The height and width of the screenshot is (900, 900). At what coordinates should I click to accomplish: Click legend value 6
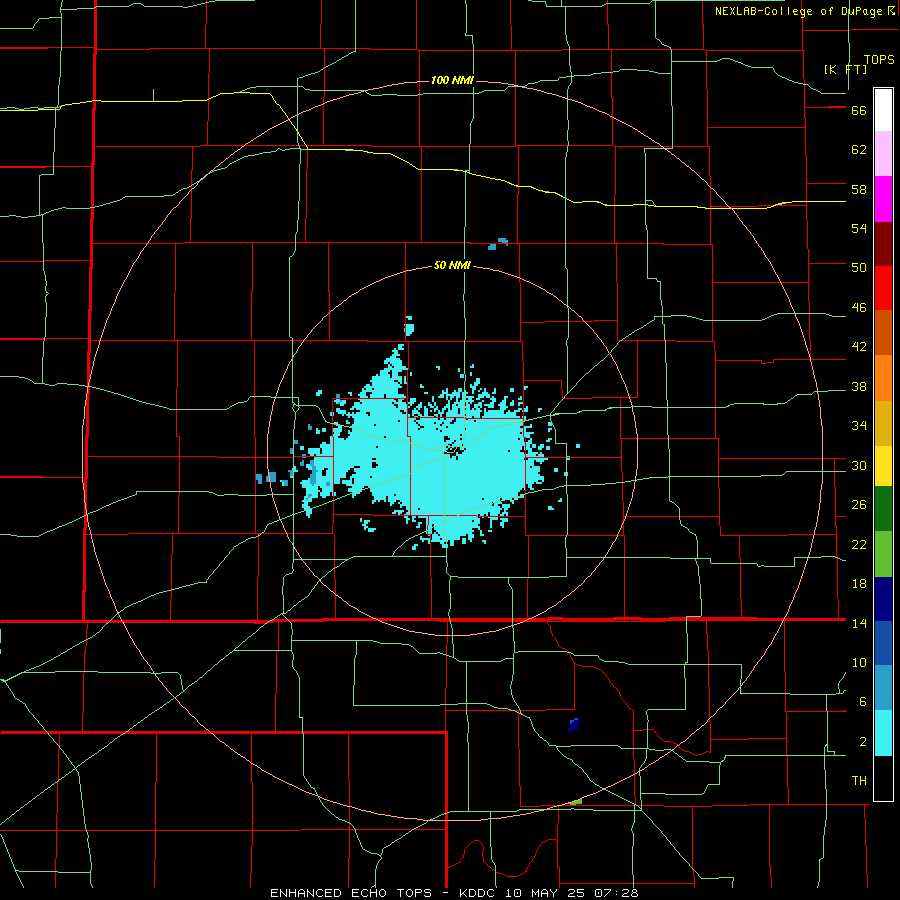(x=863, y=702)
